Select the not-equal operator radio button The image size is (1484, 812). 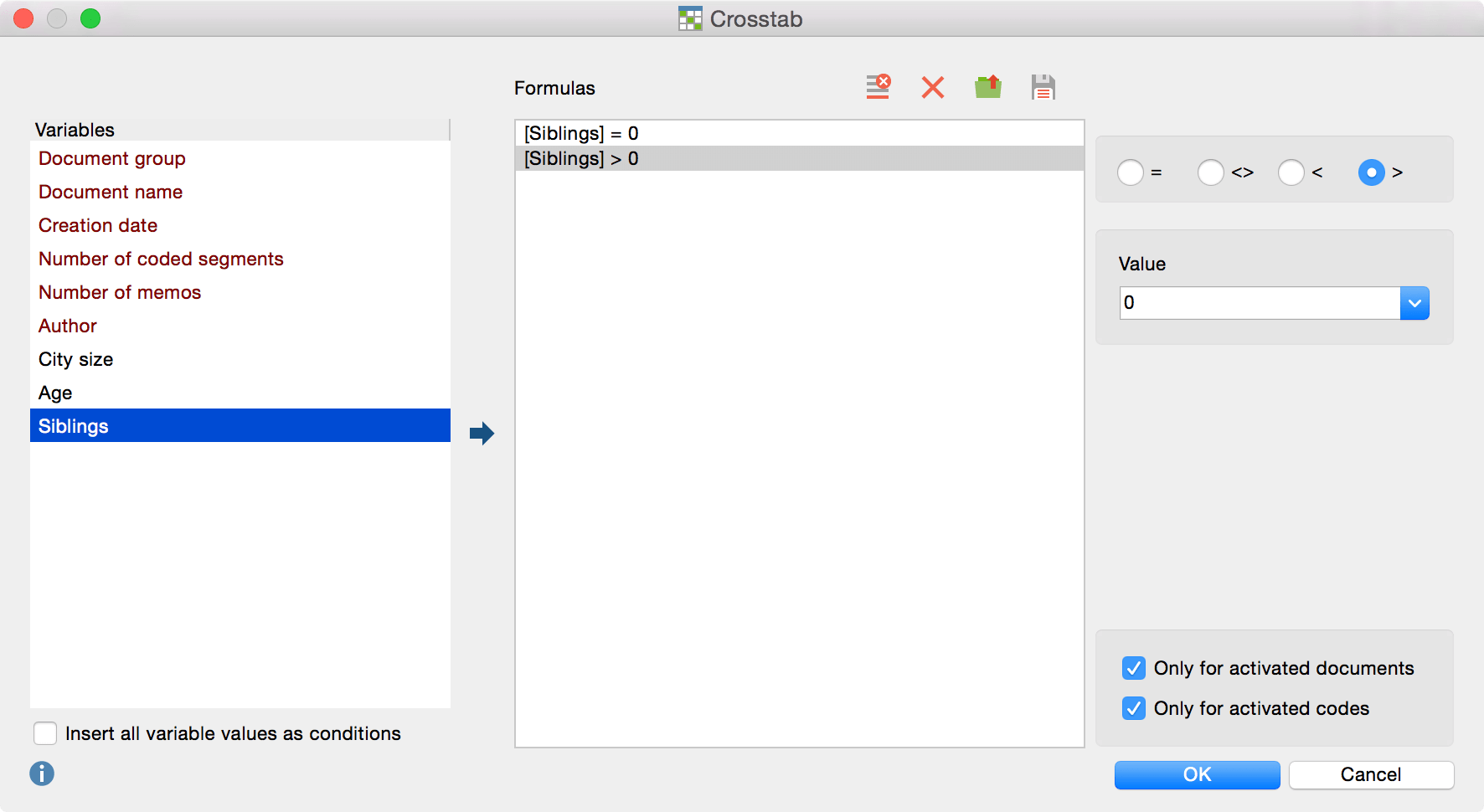(1211, 172)
